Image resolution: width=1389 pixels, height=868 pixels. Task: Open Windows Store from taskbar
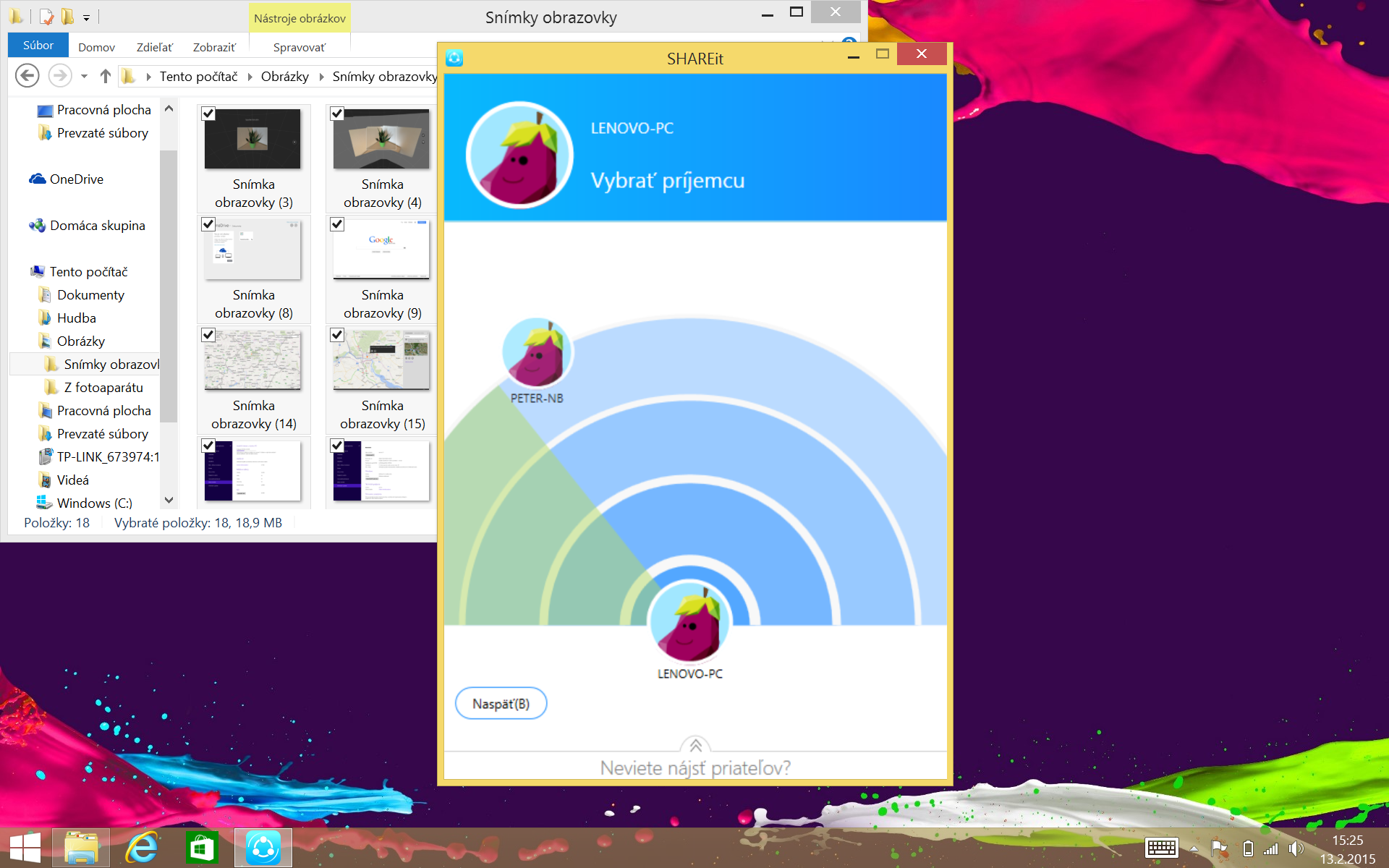[x=202, y=848]
